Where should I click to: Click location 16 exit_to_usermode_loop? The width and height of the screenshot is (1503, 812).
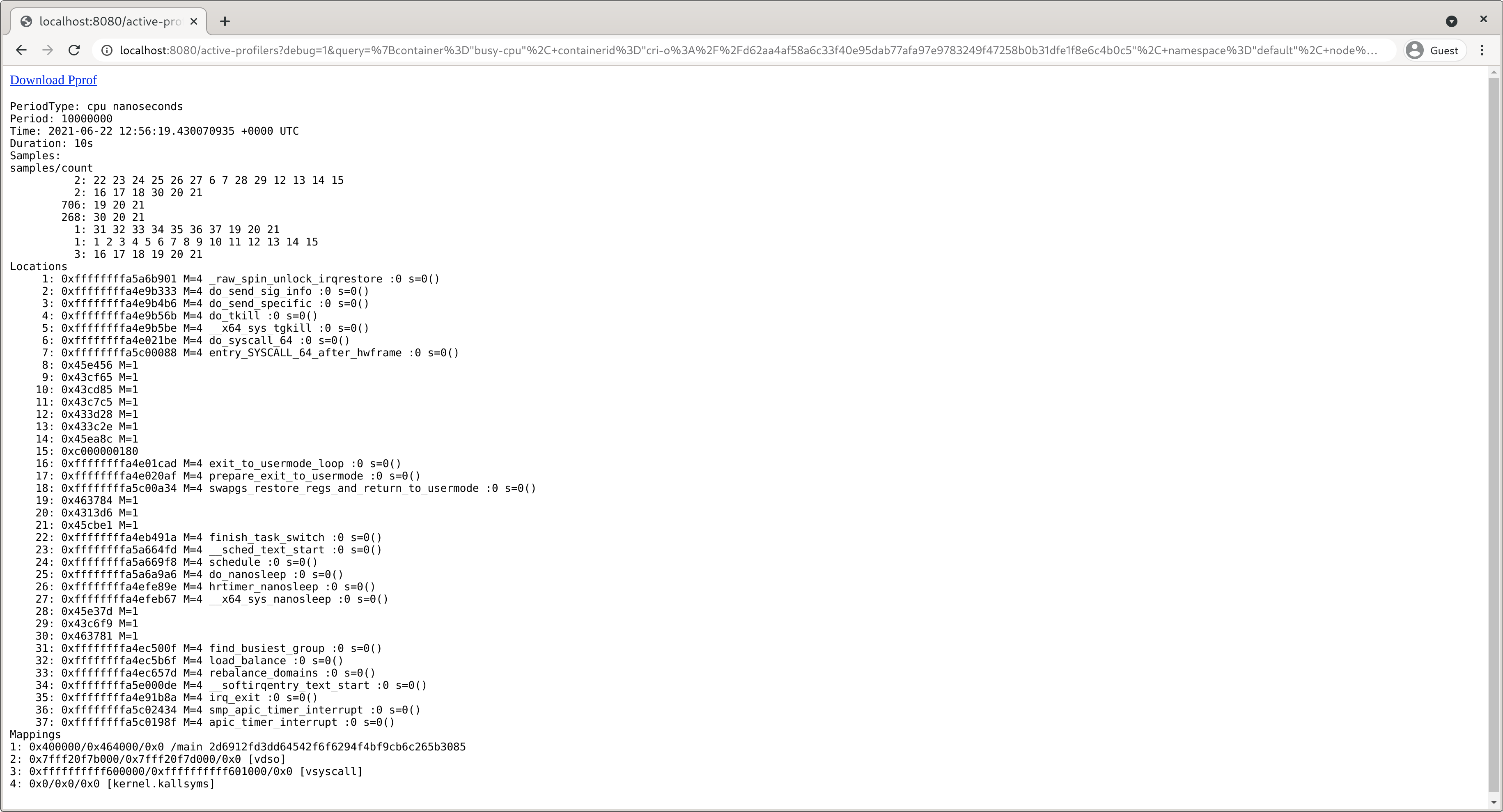tap(218, 464)
